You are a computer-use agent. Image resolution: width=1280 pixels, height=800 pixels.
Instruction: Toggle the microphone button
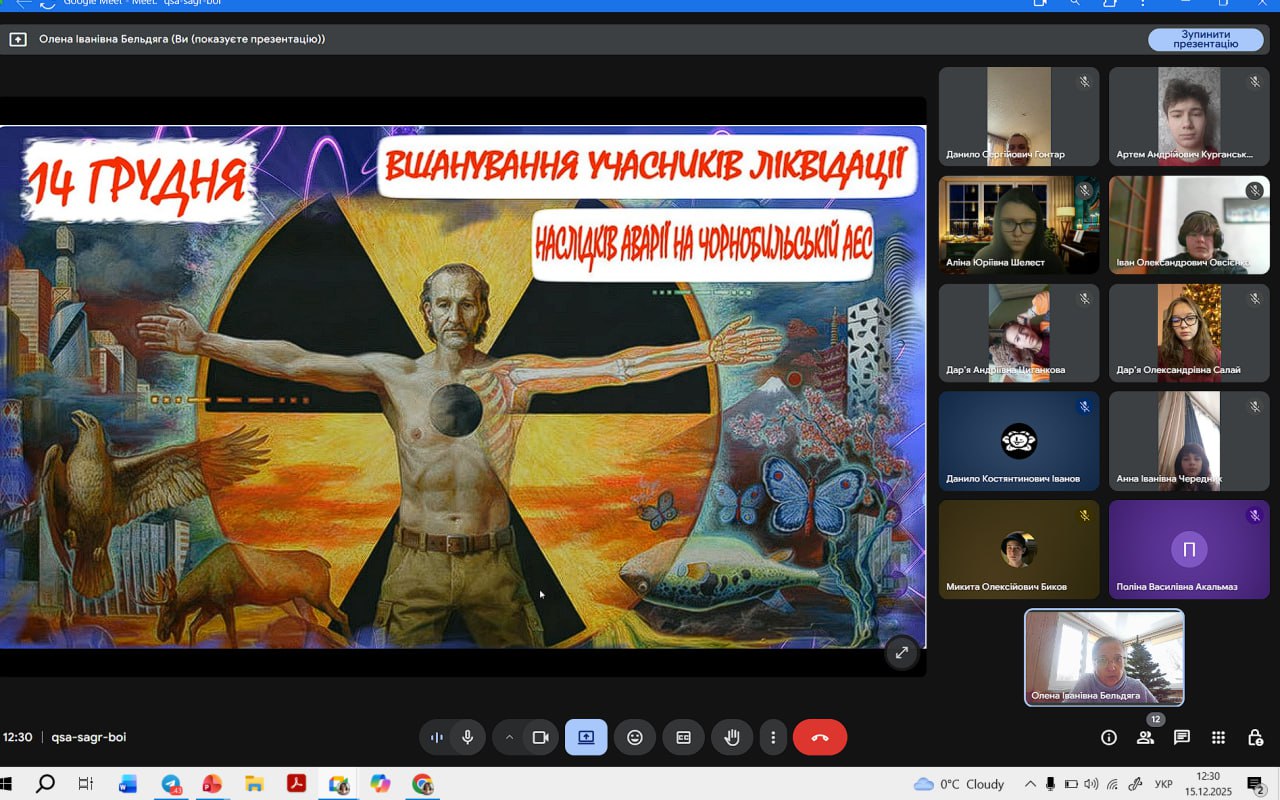(x=467, y=738)
